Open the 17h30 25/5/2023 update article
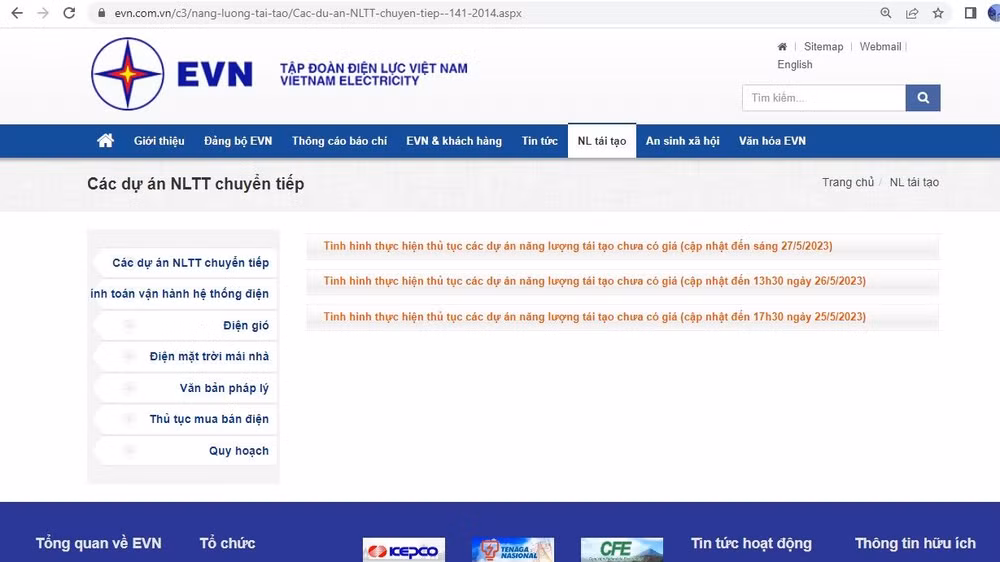Viewport: 1000px width, 562px height. [594, 317]
